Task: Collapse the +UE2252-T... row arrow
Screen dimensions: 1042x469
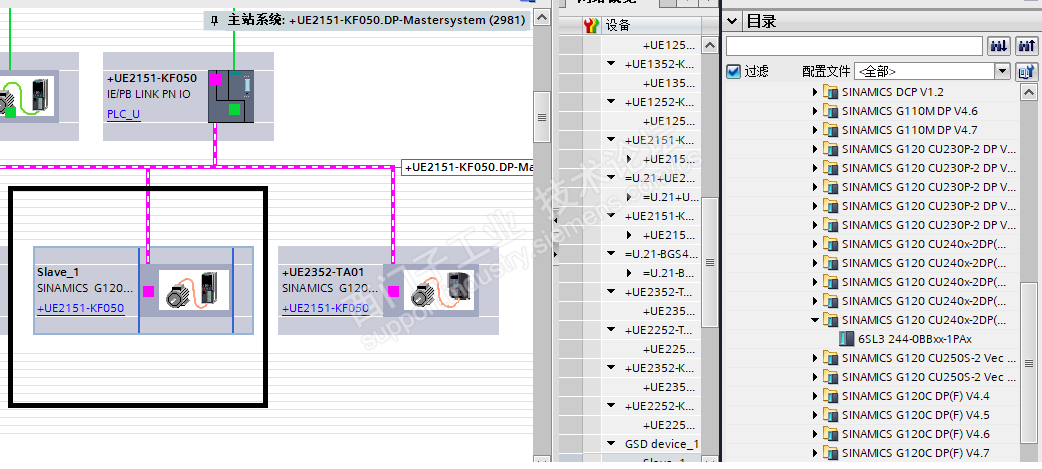Action: click(x=611, y=329)
